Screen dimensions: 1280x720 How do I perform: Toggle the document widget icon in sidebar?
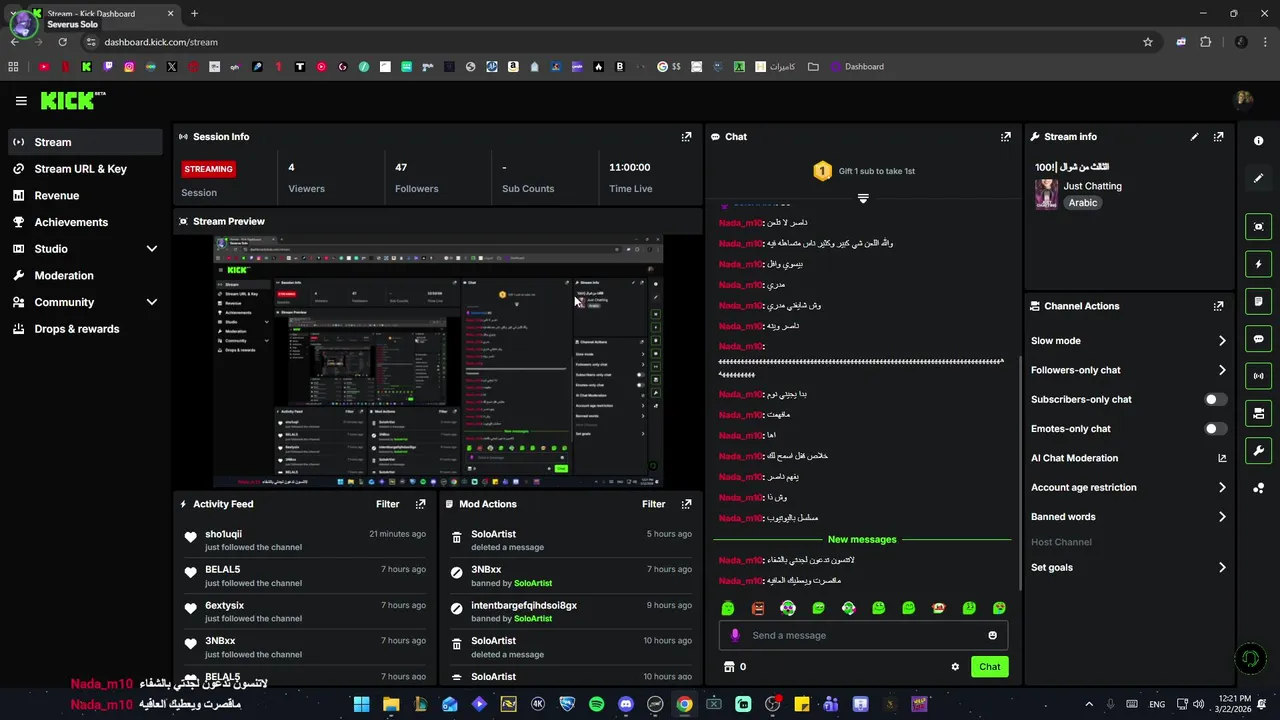(1259, 301)
